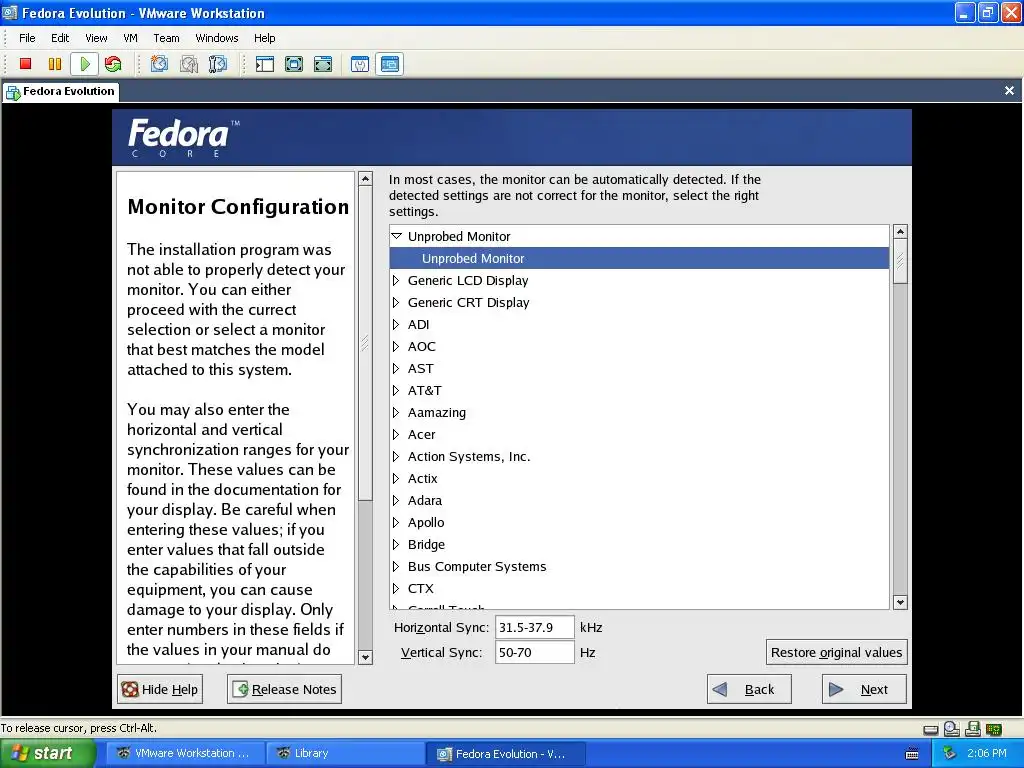The height and width of the screenshot is (768, 1024).
Task: Open the File menu
Action: [x=27, y=38]
